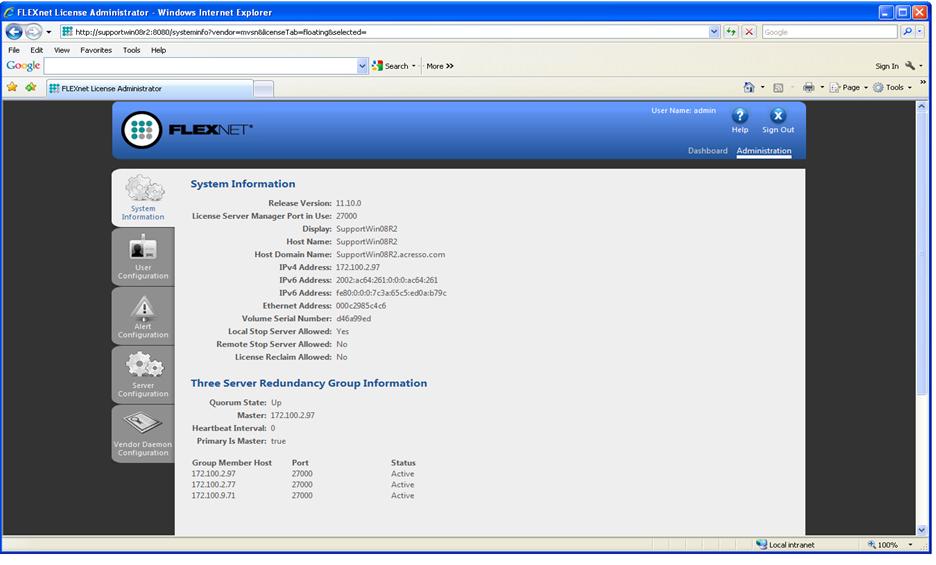Open the System Information panel
The height and width of the screenshot is (565, 936).
point(143,198)
